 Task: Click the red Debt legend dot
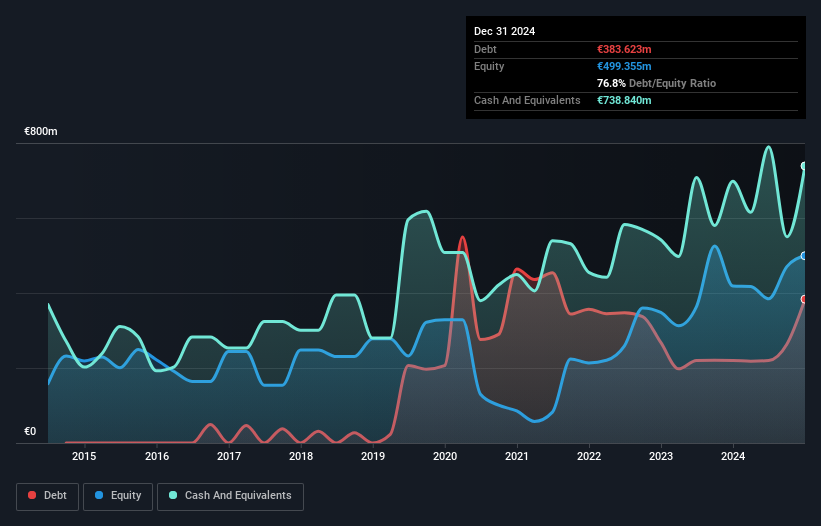[32, 495]
